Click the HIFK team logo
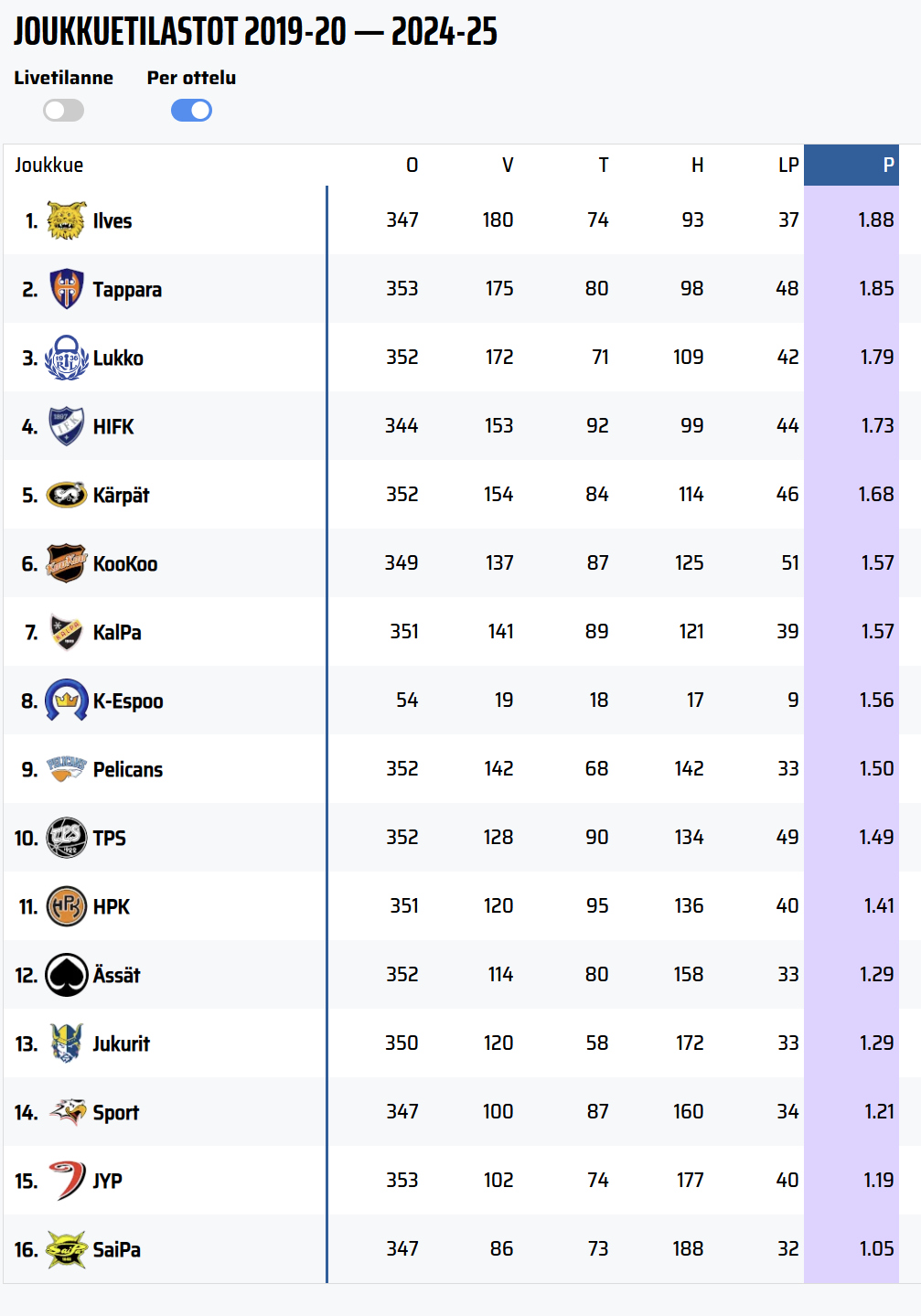 [x=67, y=426]
